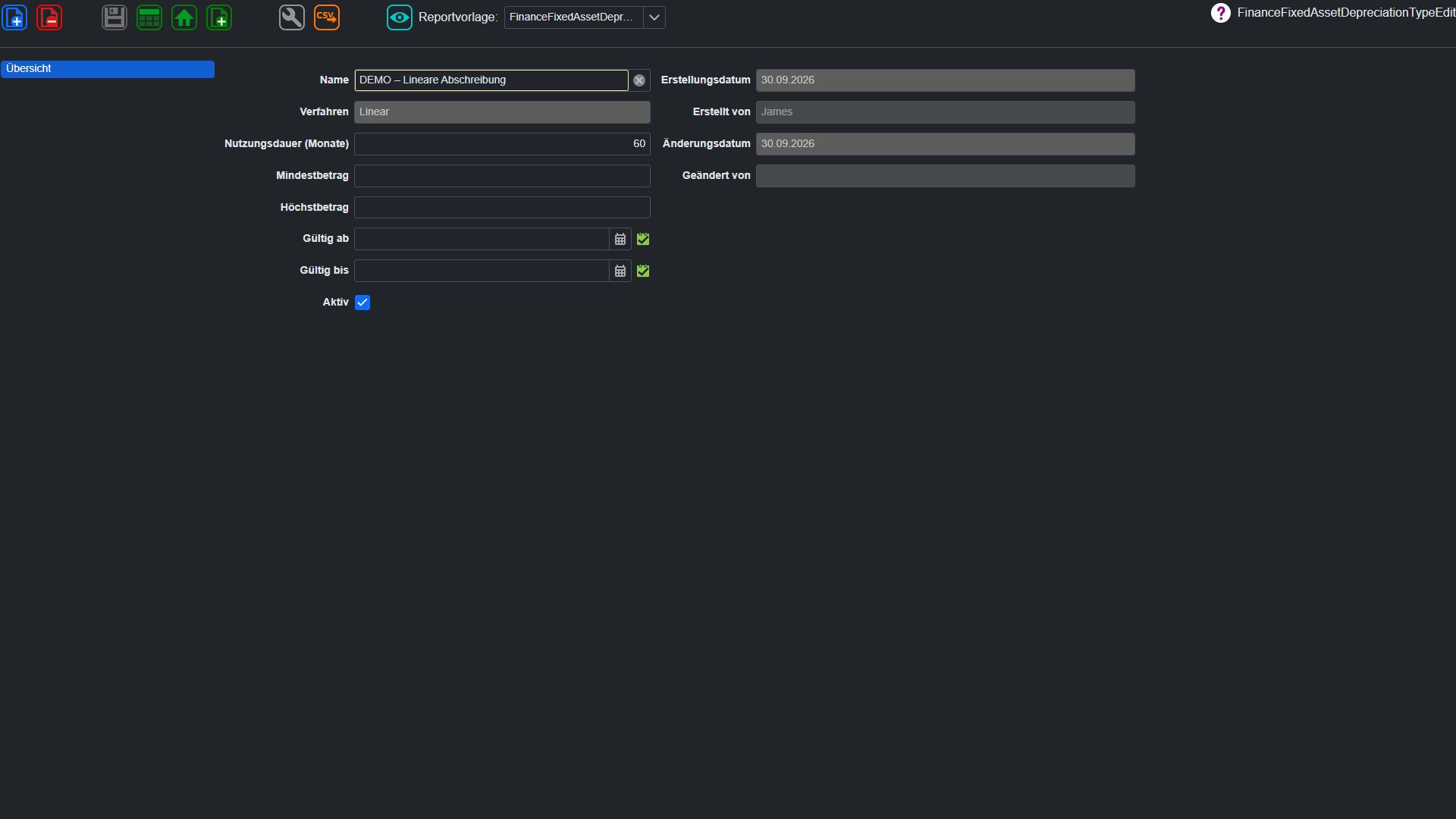The image size is (1456, 819).
Task: Clear the Name field with the X button
Action: point(639,80)
